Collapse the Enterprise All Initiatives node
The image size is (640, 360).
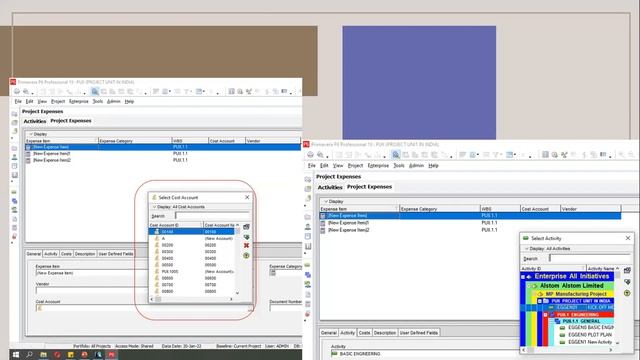(523, 277)
